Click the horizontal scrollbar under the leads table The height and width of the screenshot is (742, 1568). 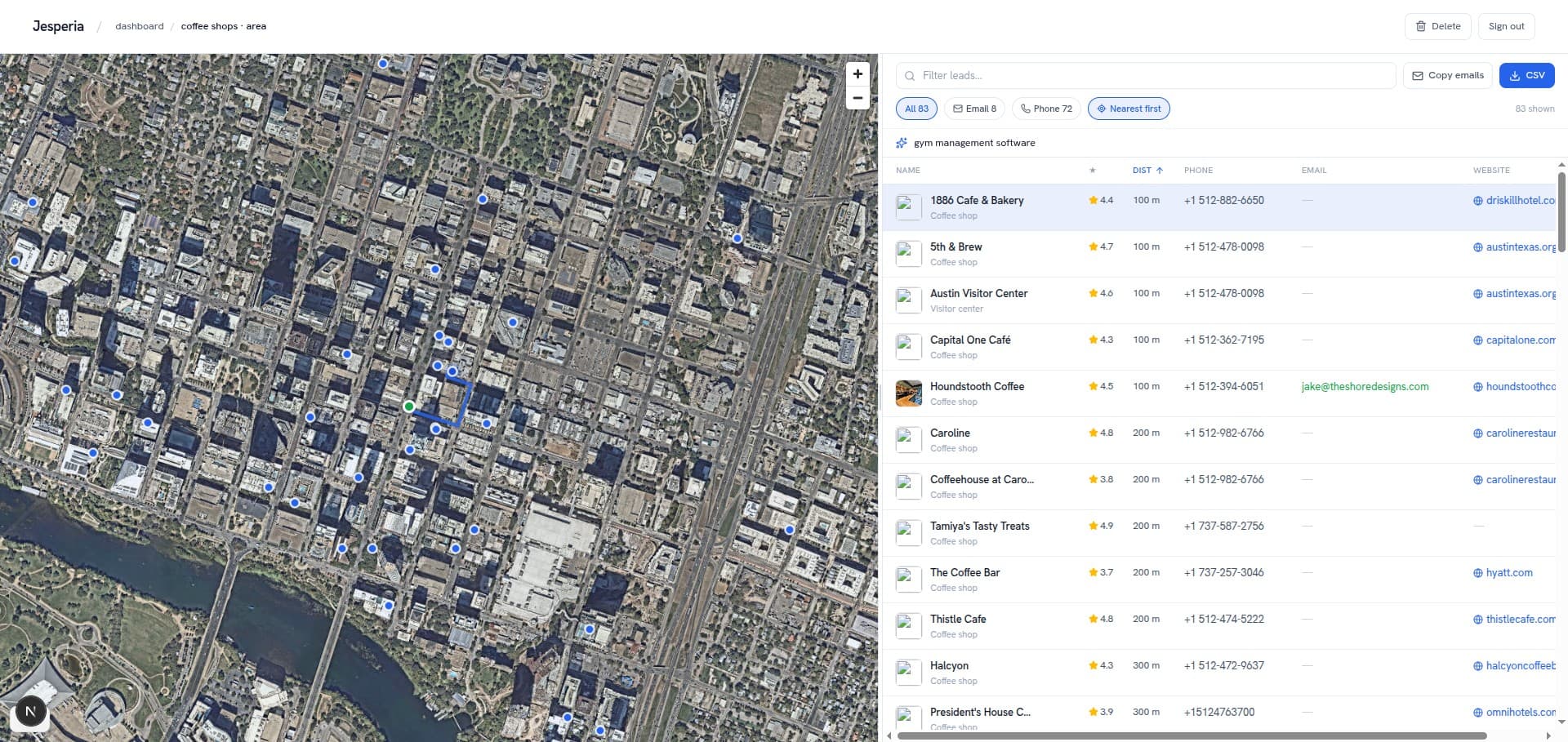[x=1192, y=735]
